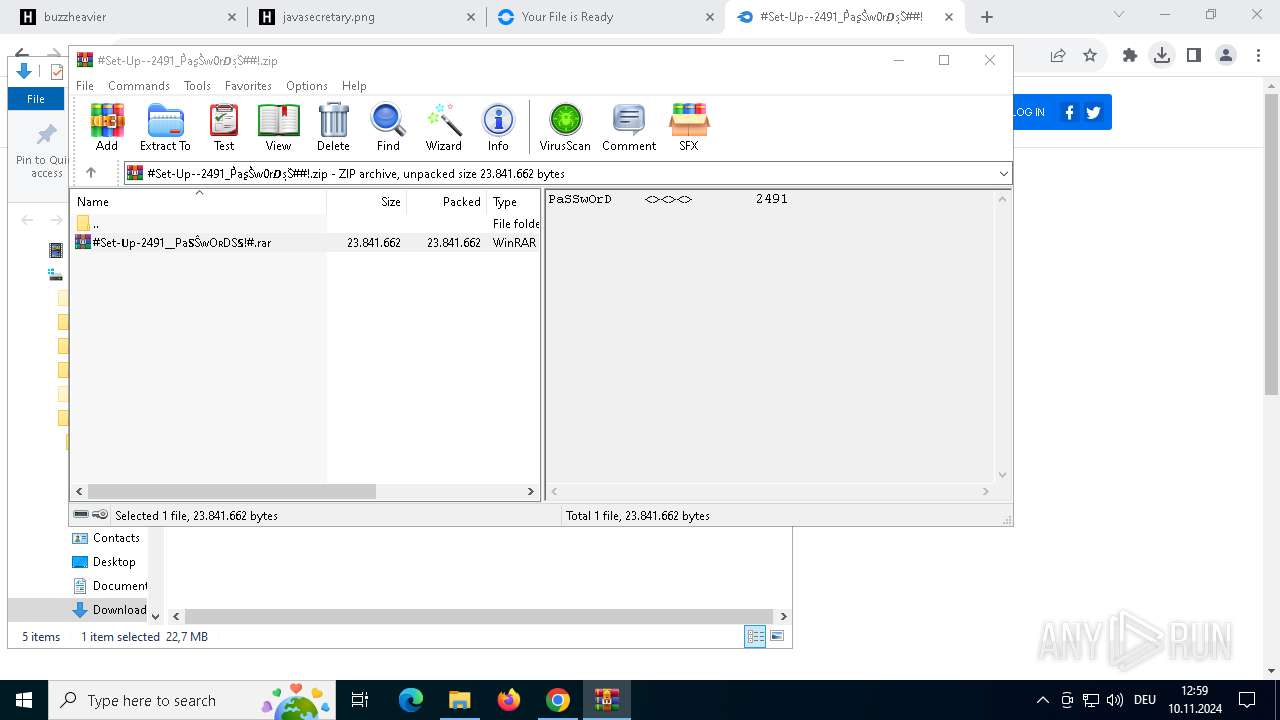
Task: Sort file list by Packed column
Action: pos(447,201)
